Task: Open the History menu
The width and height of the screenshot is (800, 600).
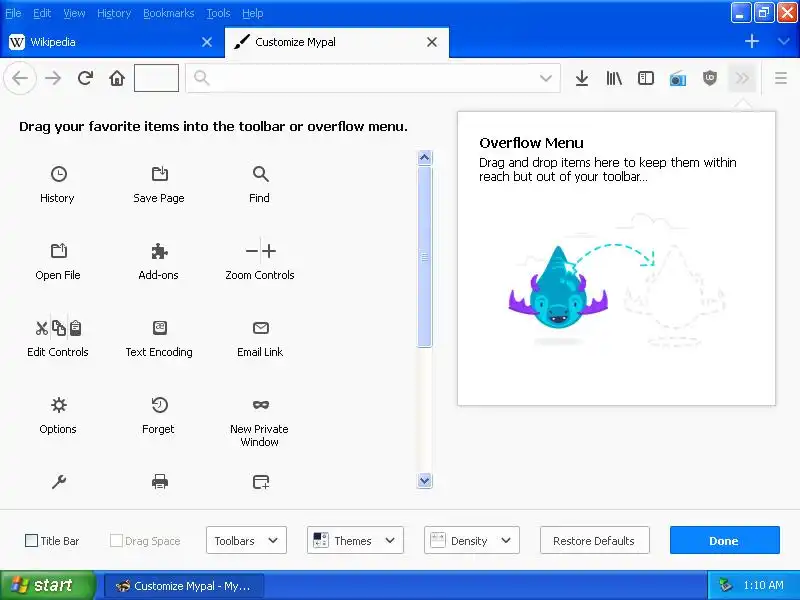Action: [x=114, y=13]
